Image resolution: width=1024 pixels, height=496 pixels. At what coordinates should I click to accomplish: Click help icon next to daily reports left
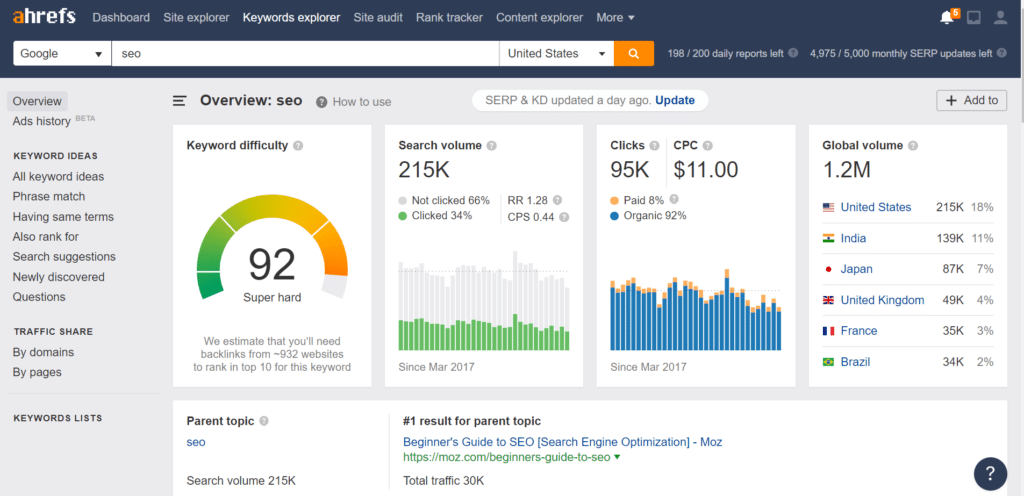[793, 54]
